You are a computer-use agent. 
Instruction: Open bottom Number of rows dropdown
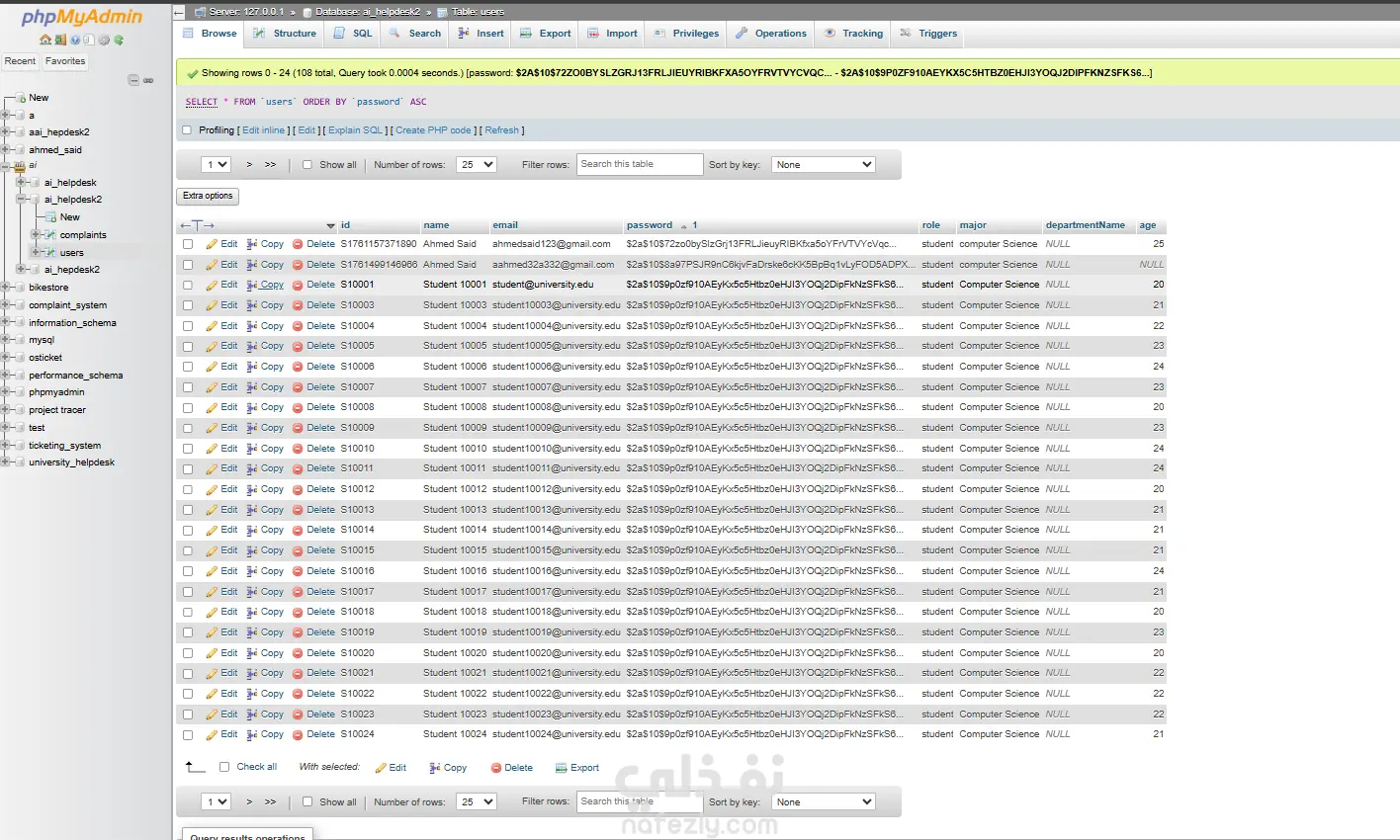pyautogui.click(x=477, y=802)
